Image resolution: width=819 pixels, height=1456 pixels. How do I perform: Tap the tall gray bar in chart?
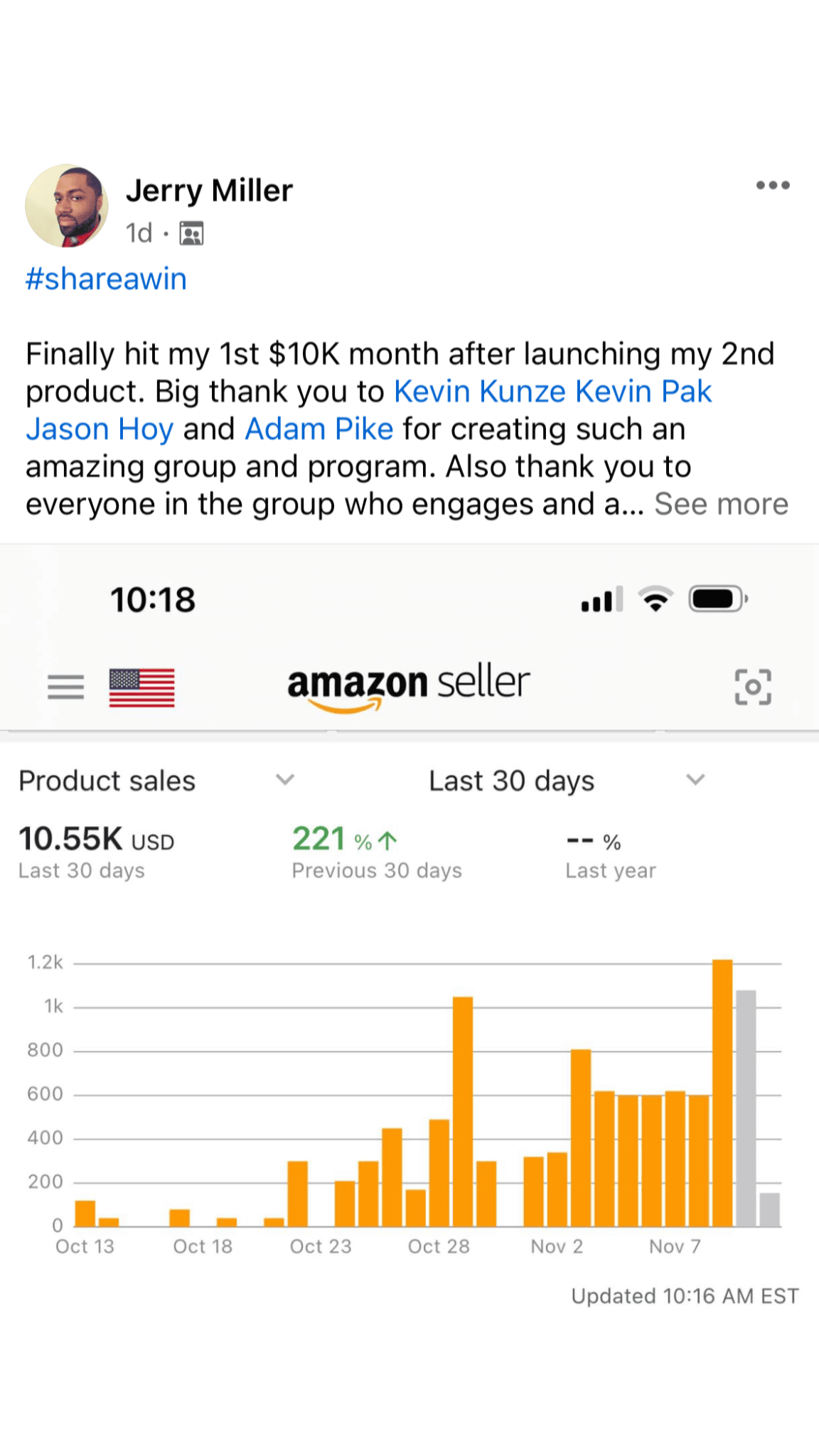coord(746,1108)
